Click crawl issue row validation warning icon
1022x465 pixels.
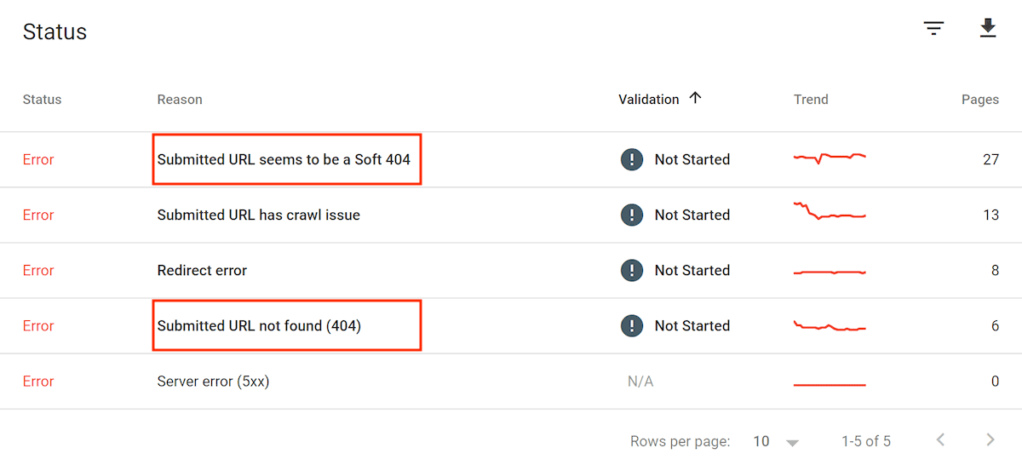pyautogui.click(x=631, y=215)
